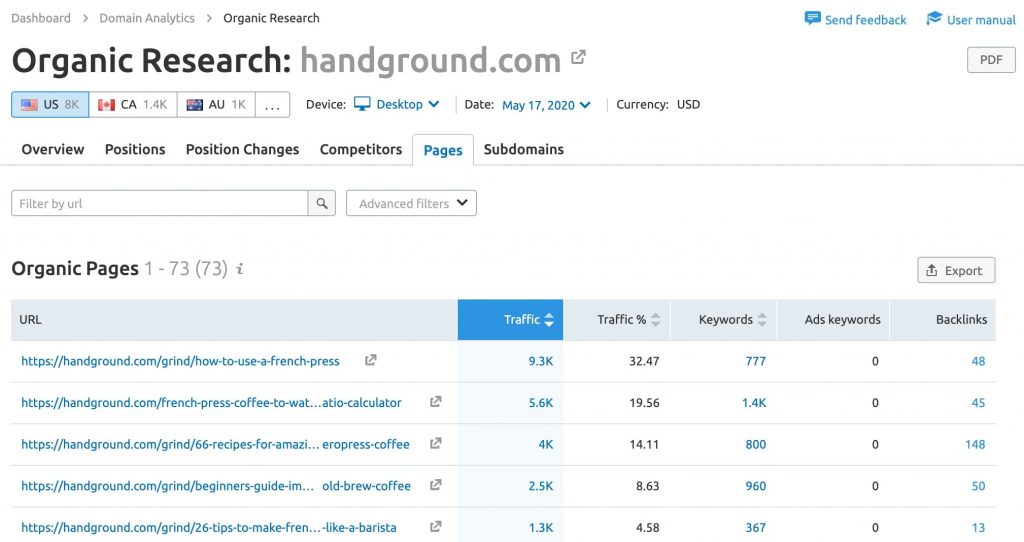
Task: Switch to the Position Changes tab
Action: pyautogui.click(x=242, y=150)
